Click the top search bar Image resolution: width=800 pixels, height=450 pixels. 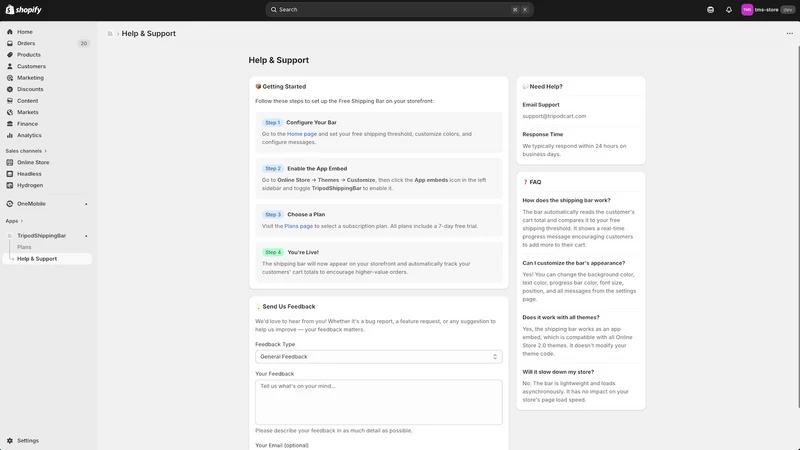pyautogui.click(x=399, y=10)
